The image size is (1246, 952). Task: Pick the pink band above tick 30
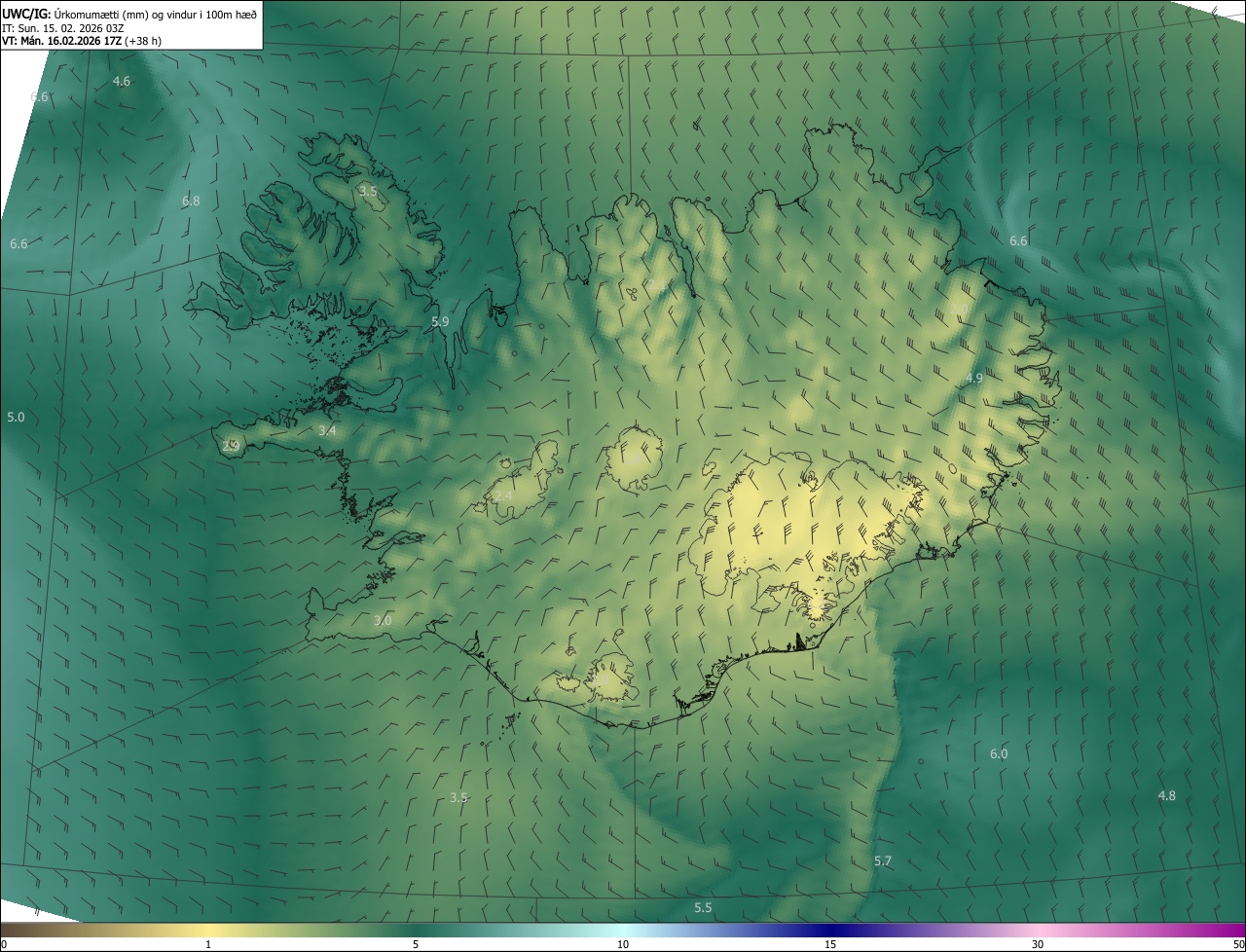point(1038,930)
